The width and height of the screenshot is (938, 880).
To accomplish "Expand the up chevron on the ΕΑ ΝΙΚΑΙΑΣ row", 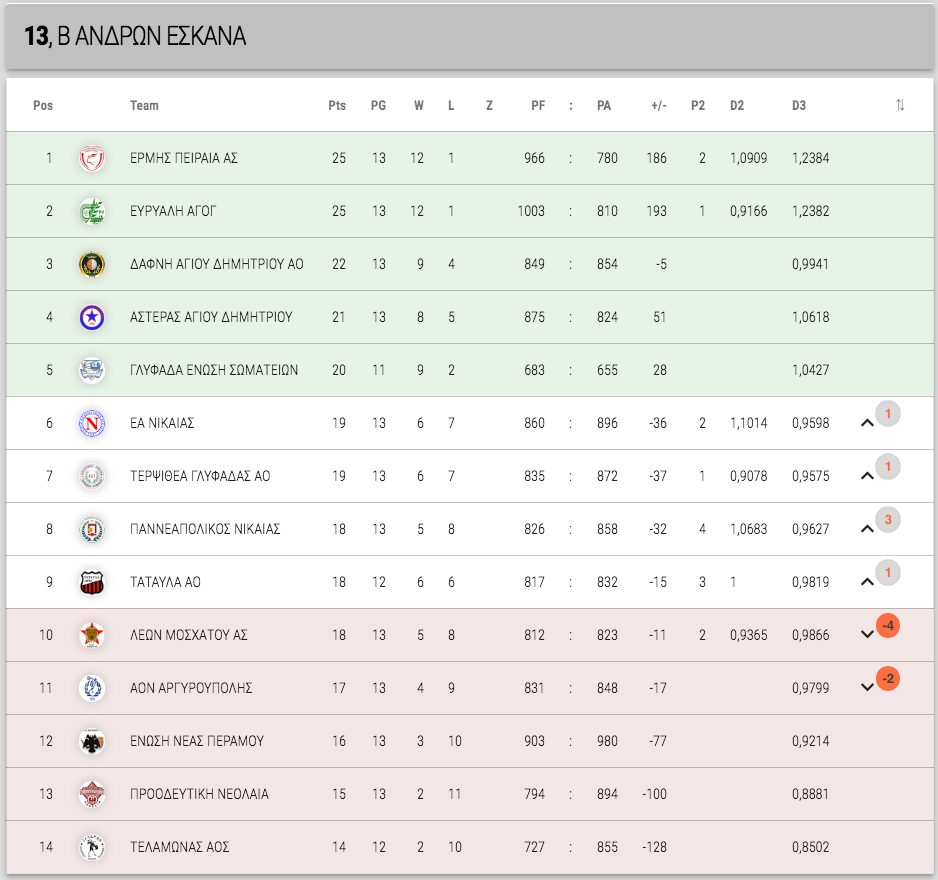I will (867, 424).
